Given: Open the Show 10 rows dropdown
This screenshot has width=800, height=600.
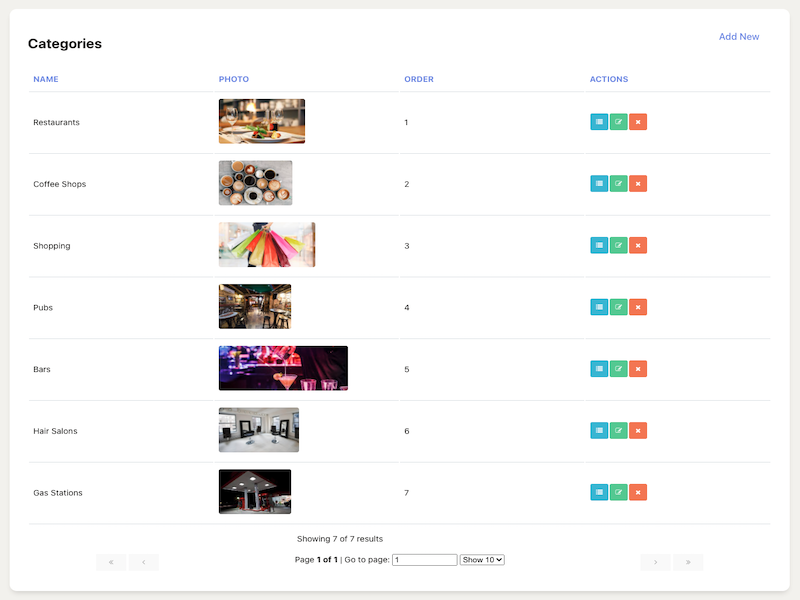Looking at the screenshot, I should tap(482, 560).
